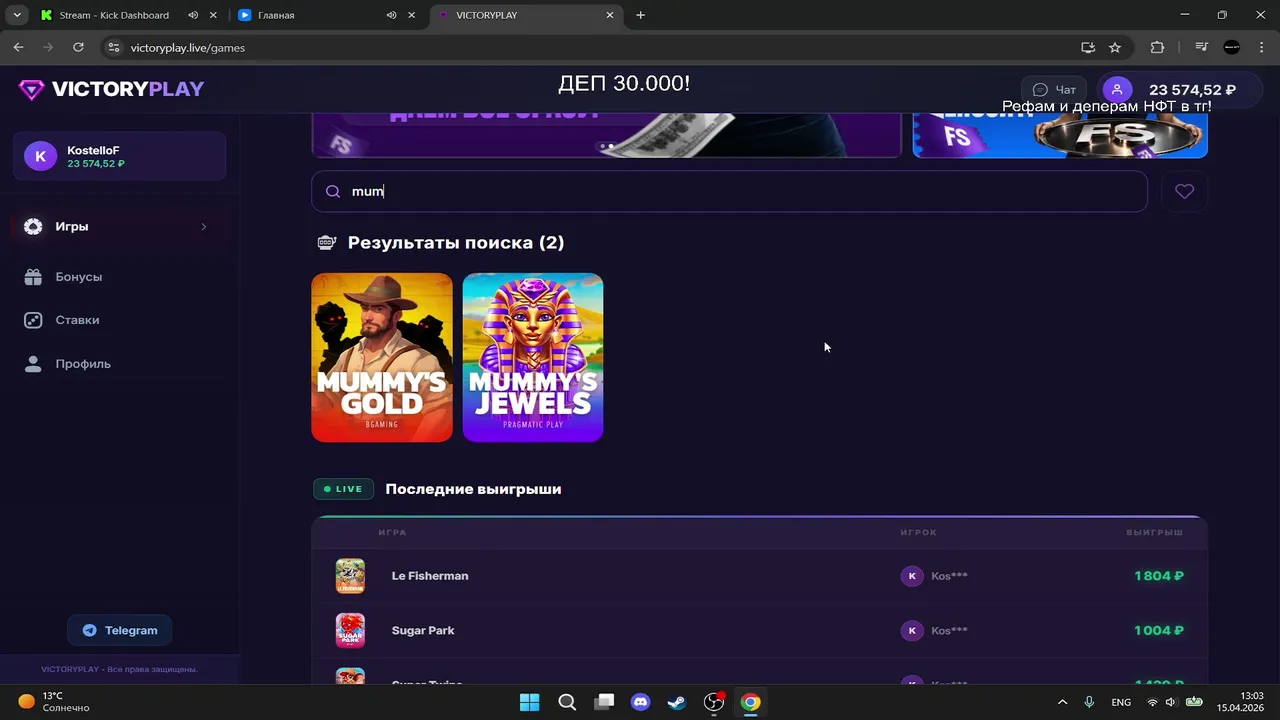The width and height of the screenshot is (1280, 720).
Task: Open Steam from the taskbar
Action: 677,702
